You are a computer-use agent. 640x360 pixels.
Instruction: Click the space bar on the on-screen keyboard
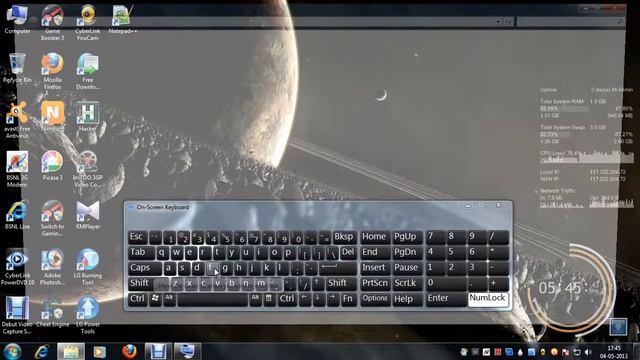coord(213,300)
